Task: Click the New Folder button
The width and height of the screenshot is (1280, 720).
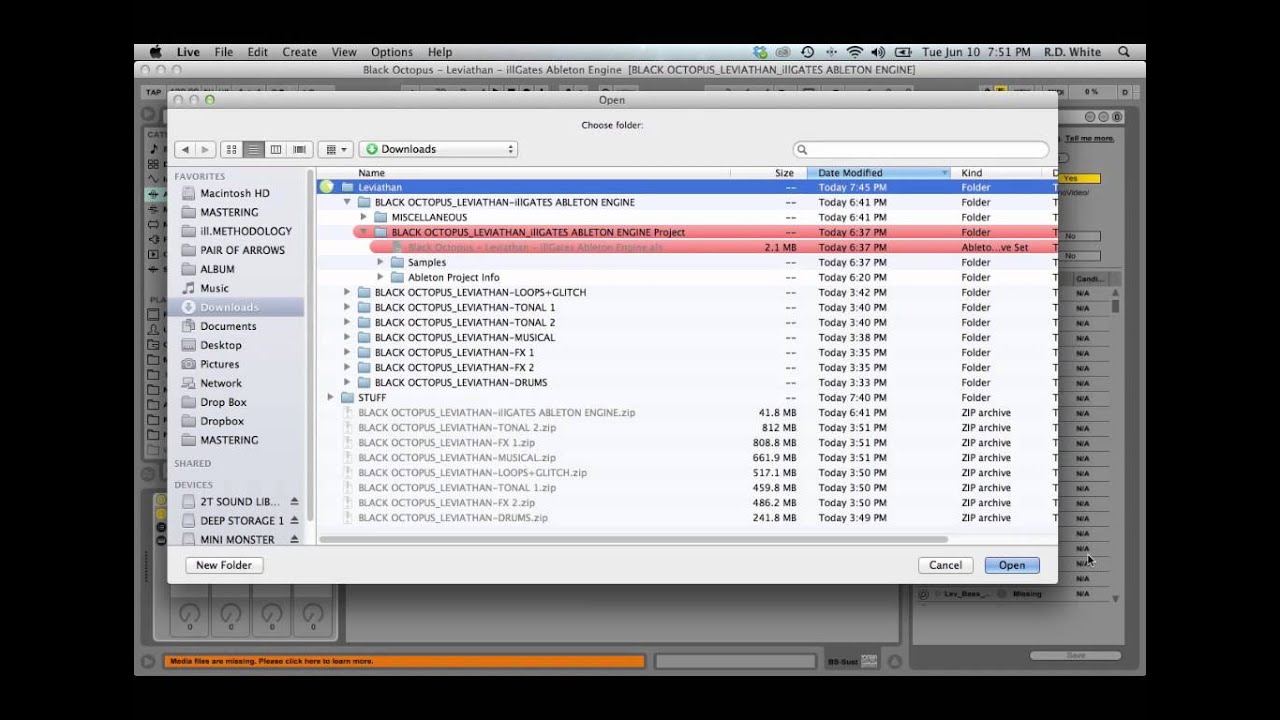Action: coord(224,565)
